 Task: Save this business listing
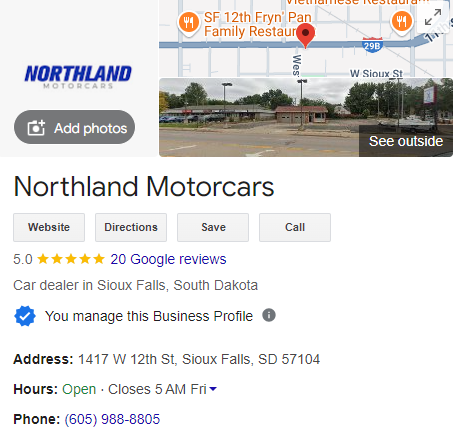click(213, 227)
